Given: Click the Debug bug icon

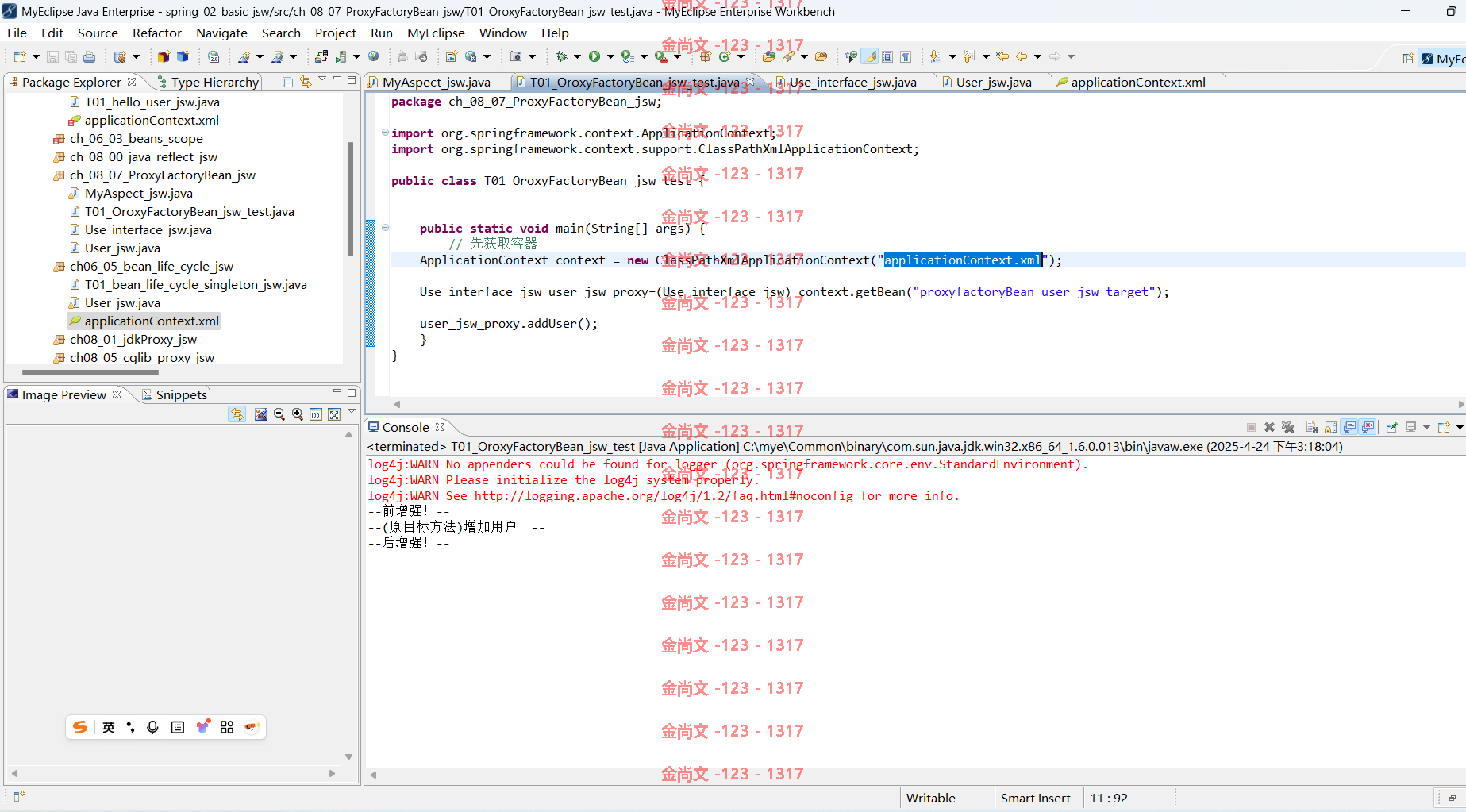Looking at the screenshot, I should (561, 56).
